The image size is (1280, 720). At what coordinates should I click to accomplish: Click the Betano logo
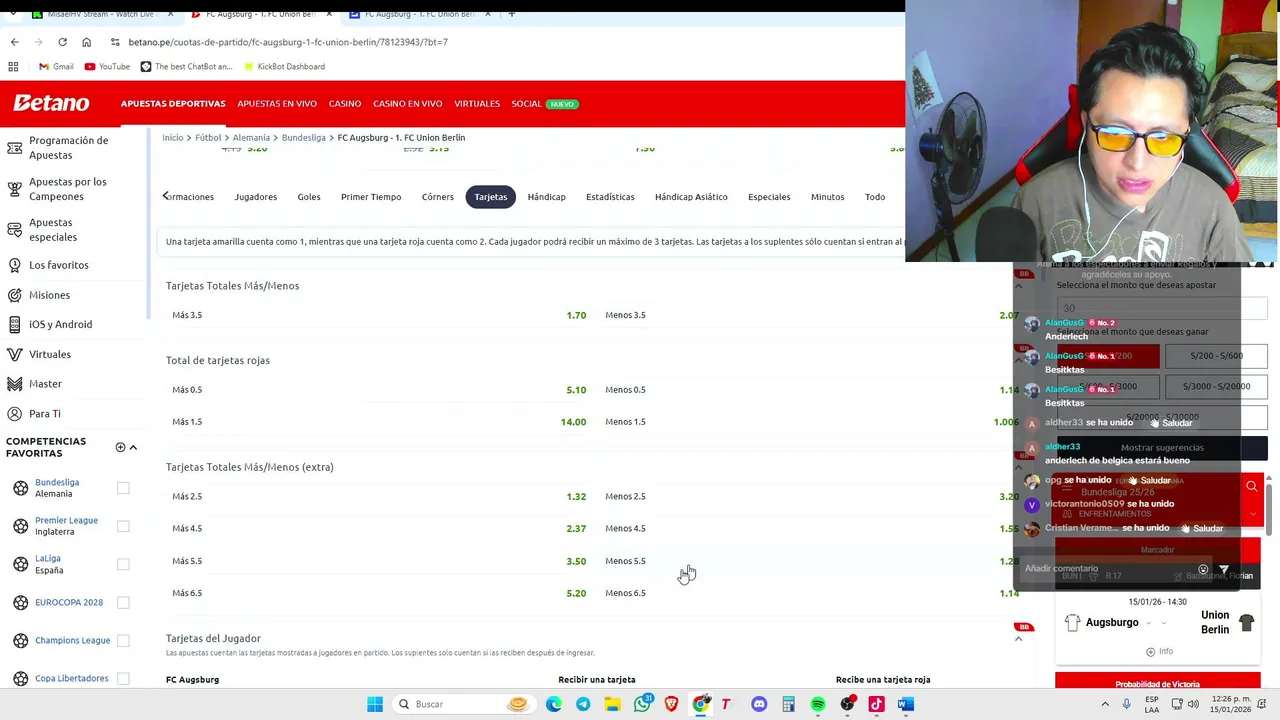coord(51,103)
